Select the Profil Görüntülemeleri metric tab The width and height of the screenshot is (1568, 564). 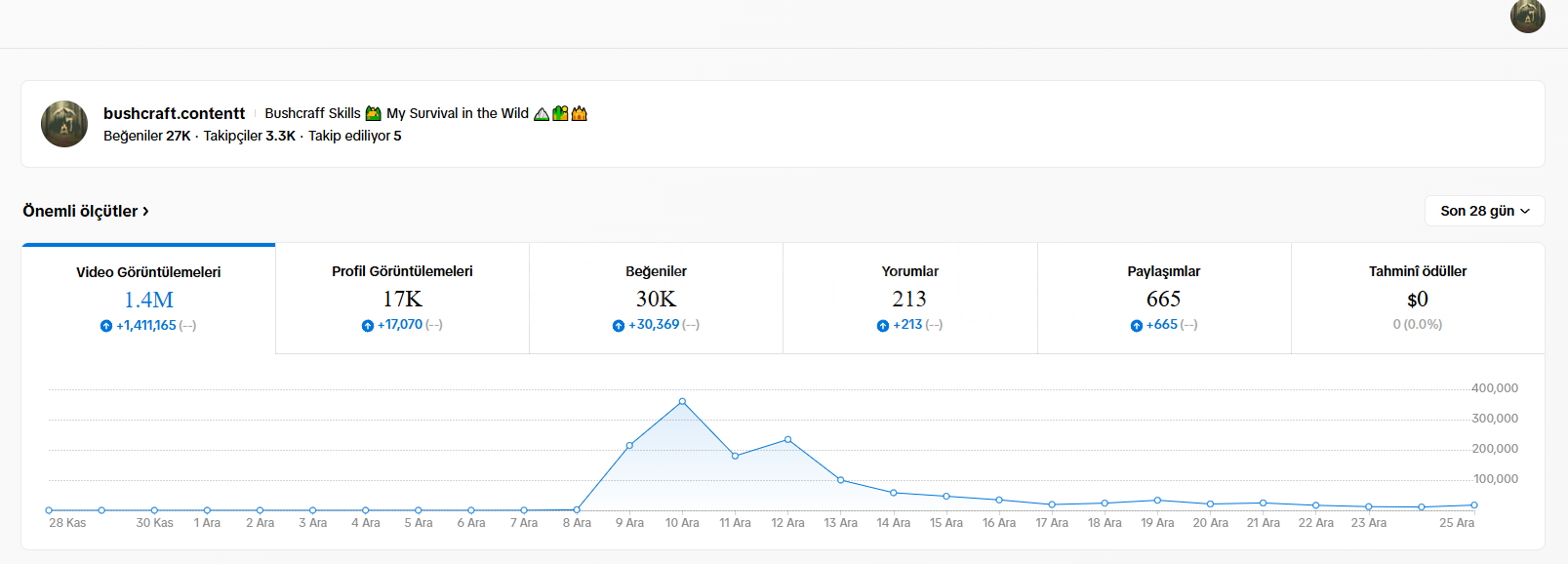pyautogui.click(x=402, y=299)
